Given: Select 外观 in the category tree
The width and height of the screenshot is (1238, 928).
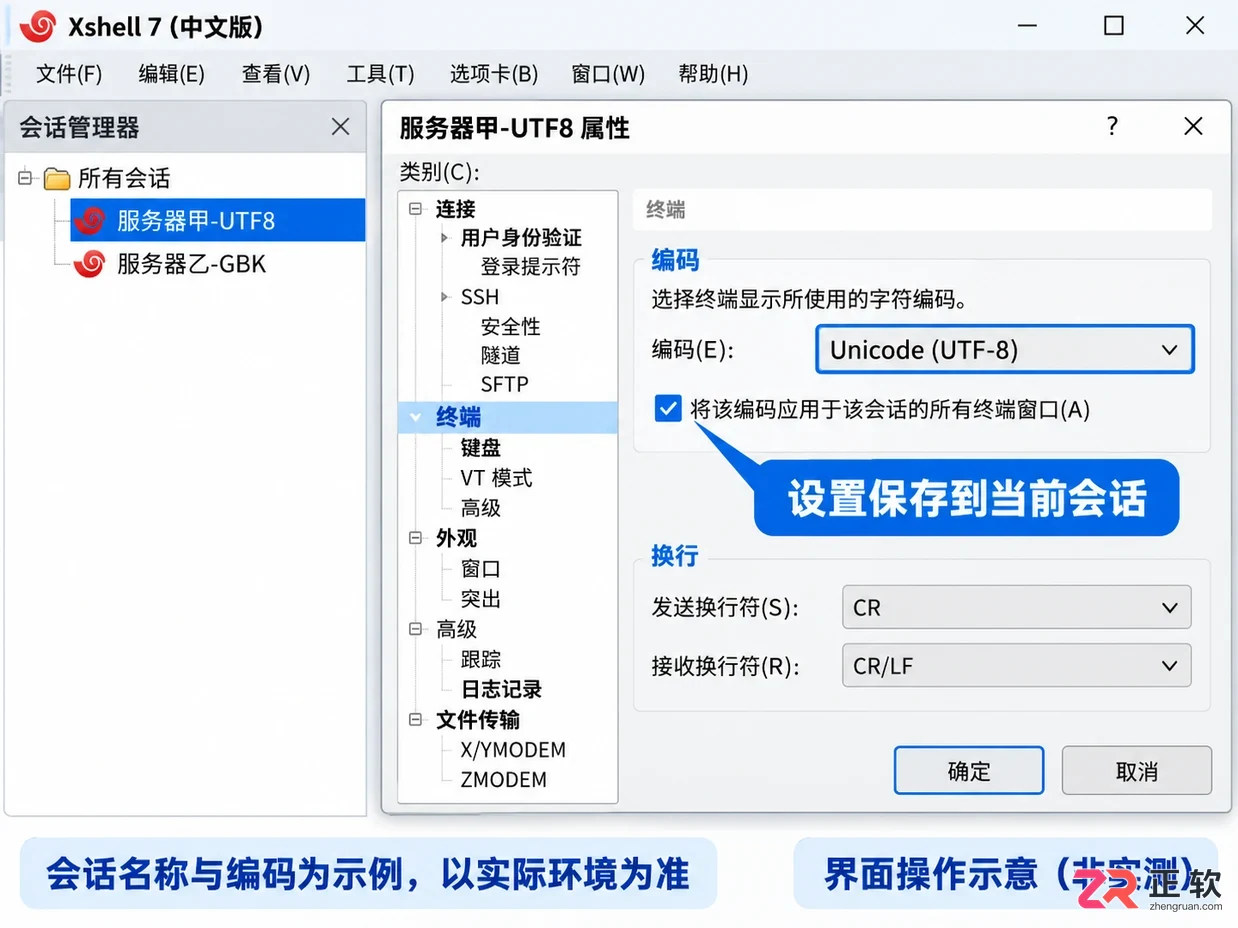Looking at the screenshot, I should (456, 538).
